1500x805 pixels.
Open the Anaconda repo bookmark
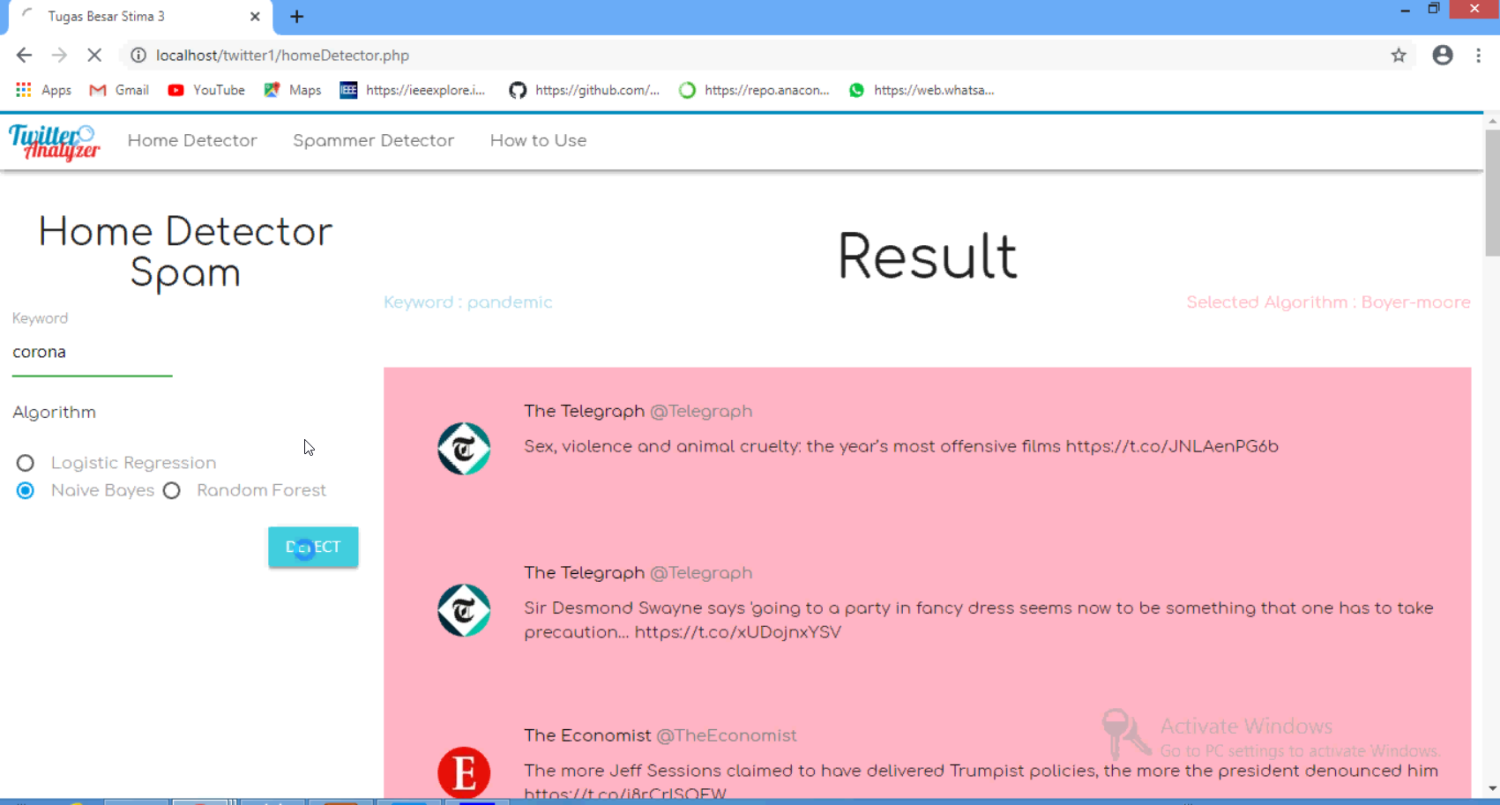tap(754, 90)
